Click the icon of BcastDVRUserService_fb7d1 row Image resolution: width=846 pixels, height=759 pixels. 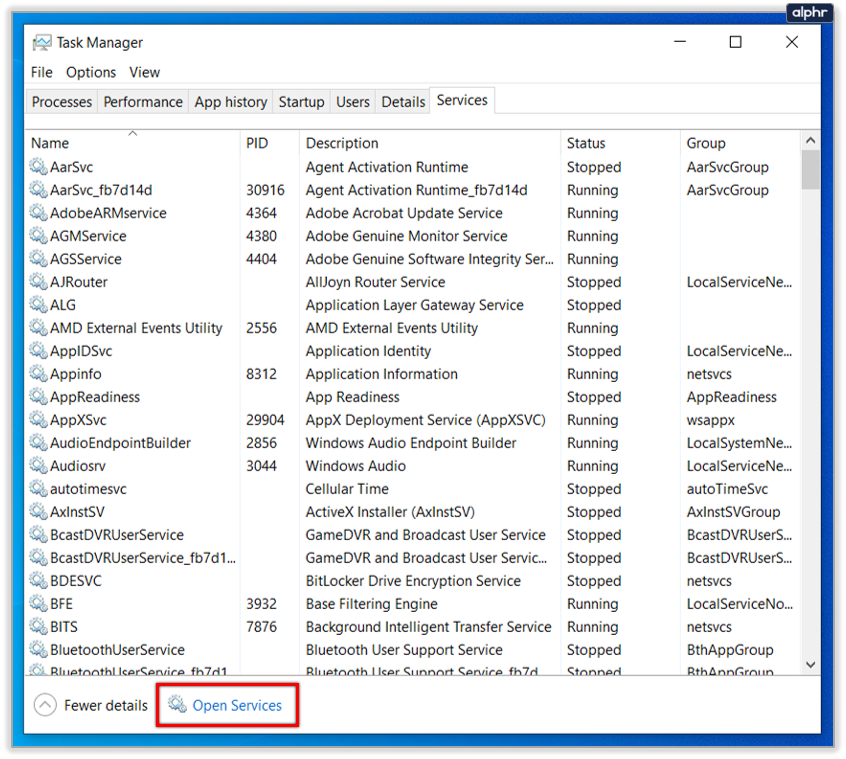38,557
